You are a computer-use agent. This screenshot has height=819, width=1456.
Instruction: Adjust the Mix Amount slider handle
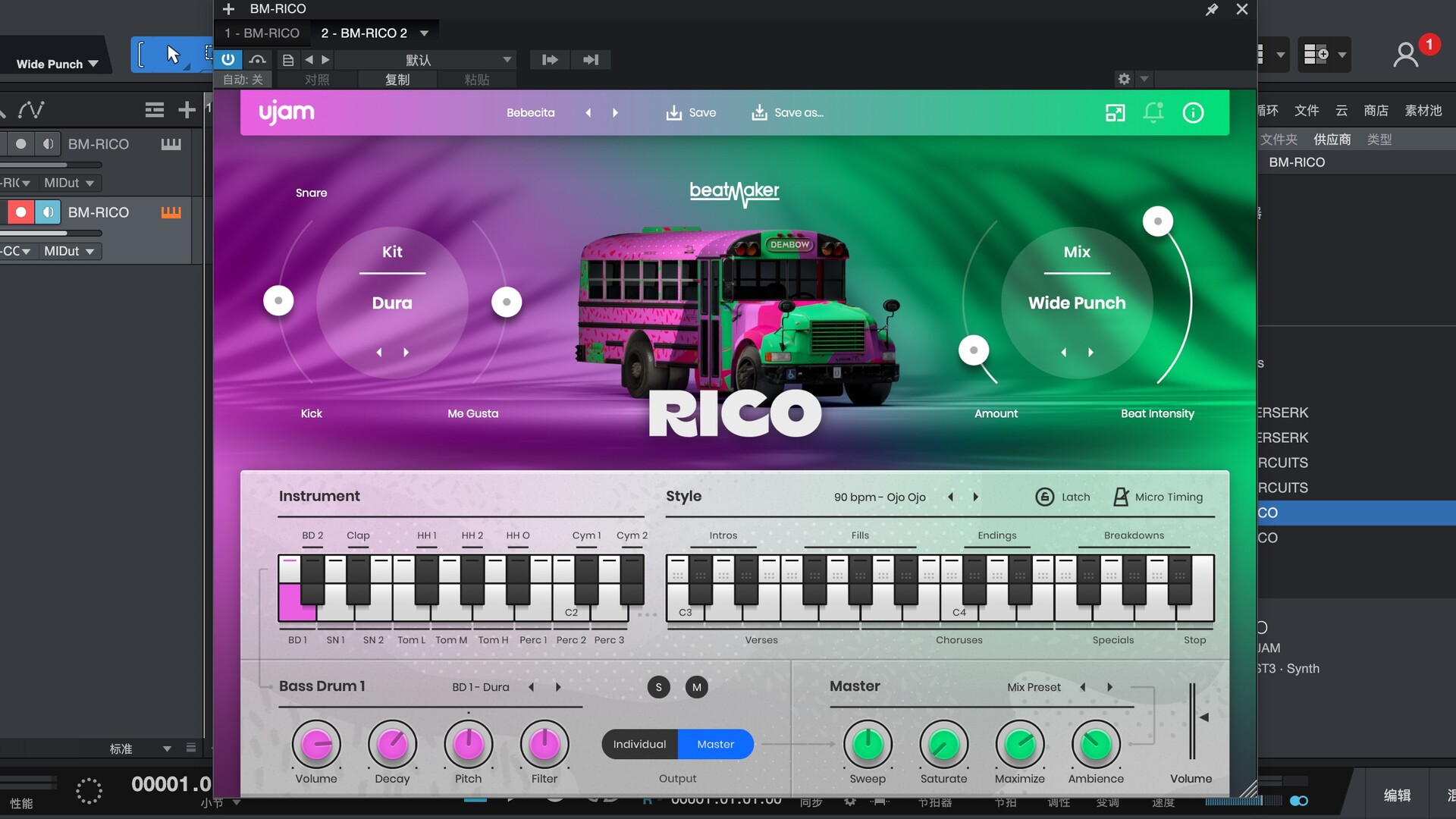(x=974, y=350)
